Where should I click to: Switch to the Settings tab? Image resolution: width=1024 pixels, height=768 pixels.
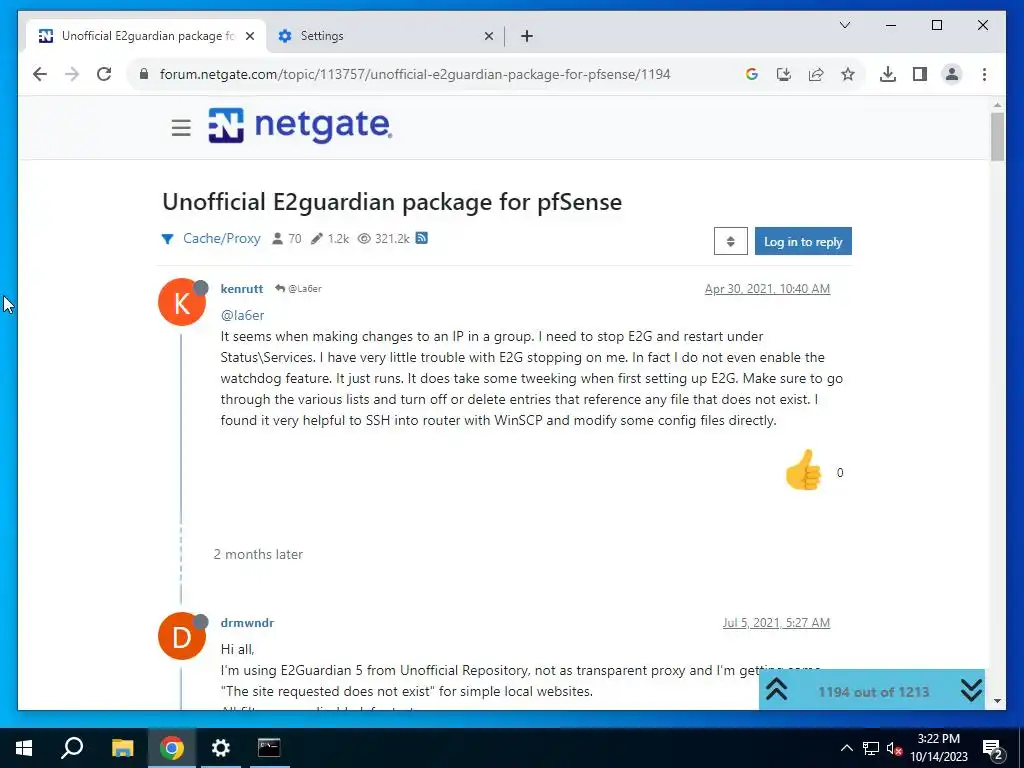(x=385, y=36)
